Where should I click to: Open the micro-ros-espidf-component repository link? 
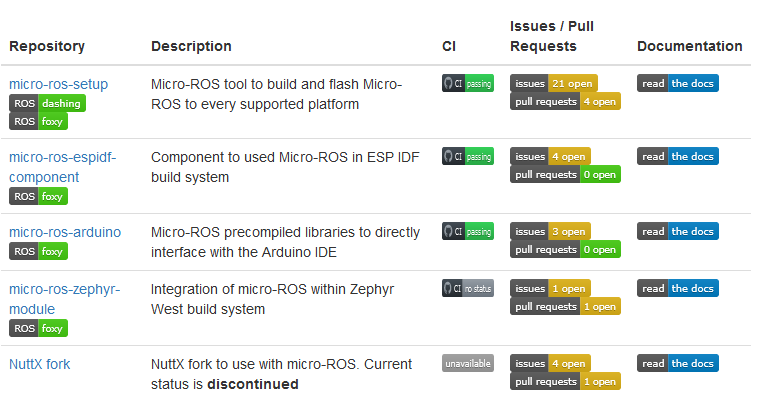point(63,167)
